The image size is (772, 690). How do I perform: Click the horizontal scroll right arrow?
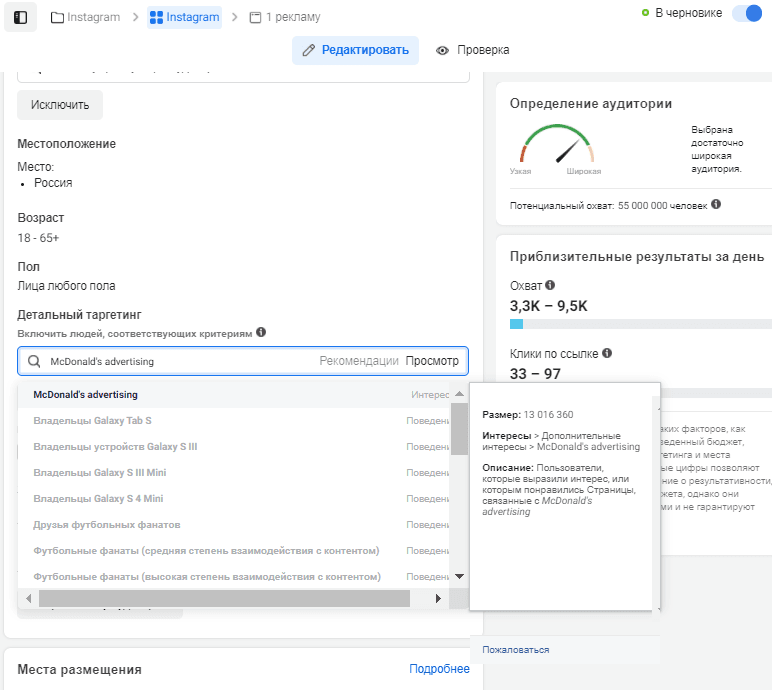click(x=438, y=598)
